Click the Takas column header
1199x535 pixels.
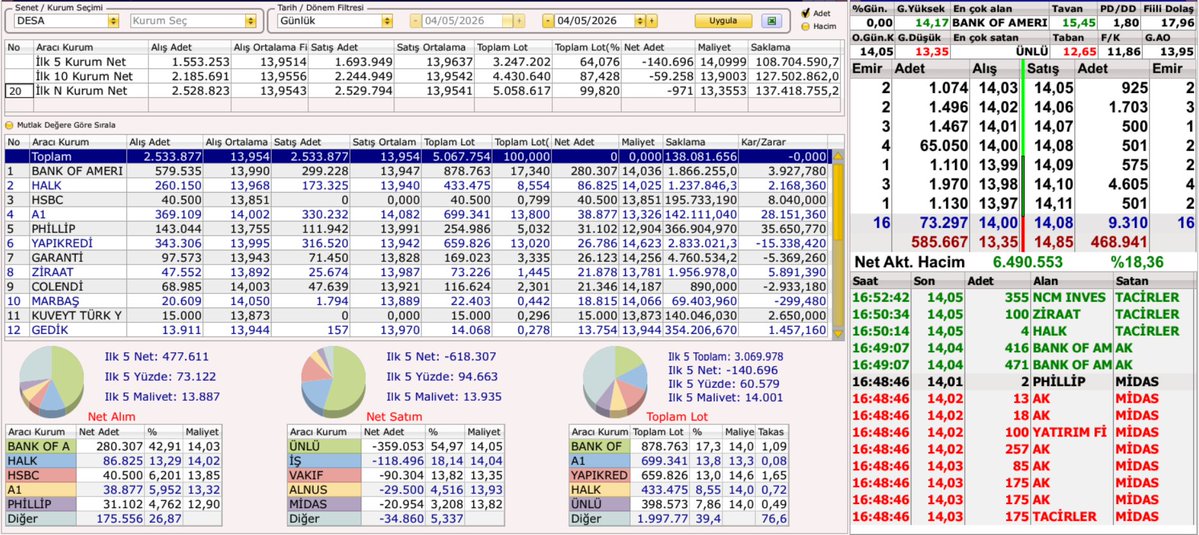(x=772, y=432)
